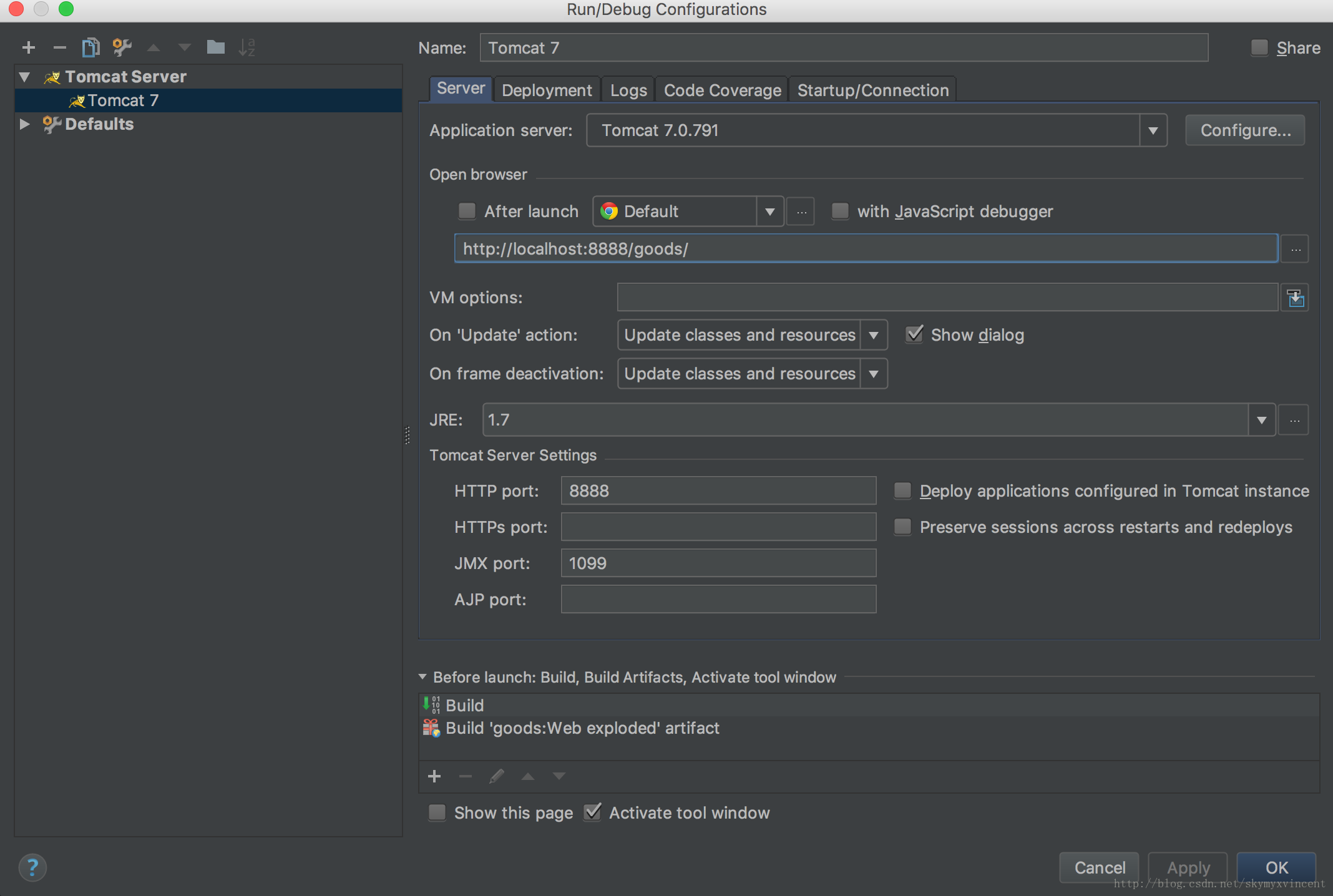
Task: Click the move configuration down icon
Action: click(x=183, y=48)
